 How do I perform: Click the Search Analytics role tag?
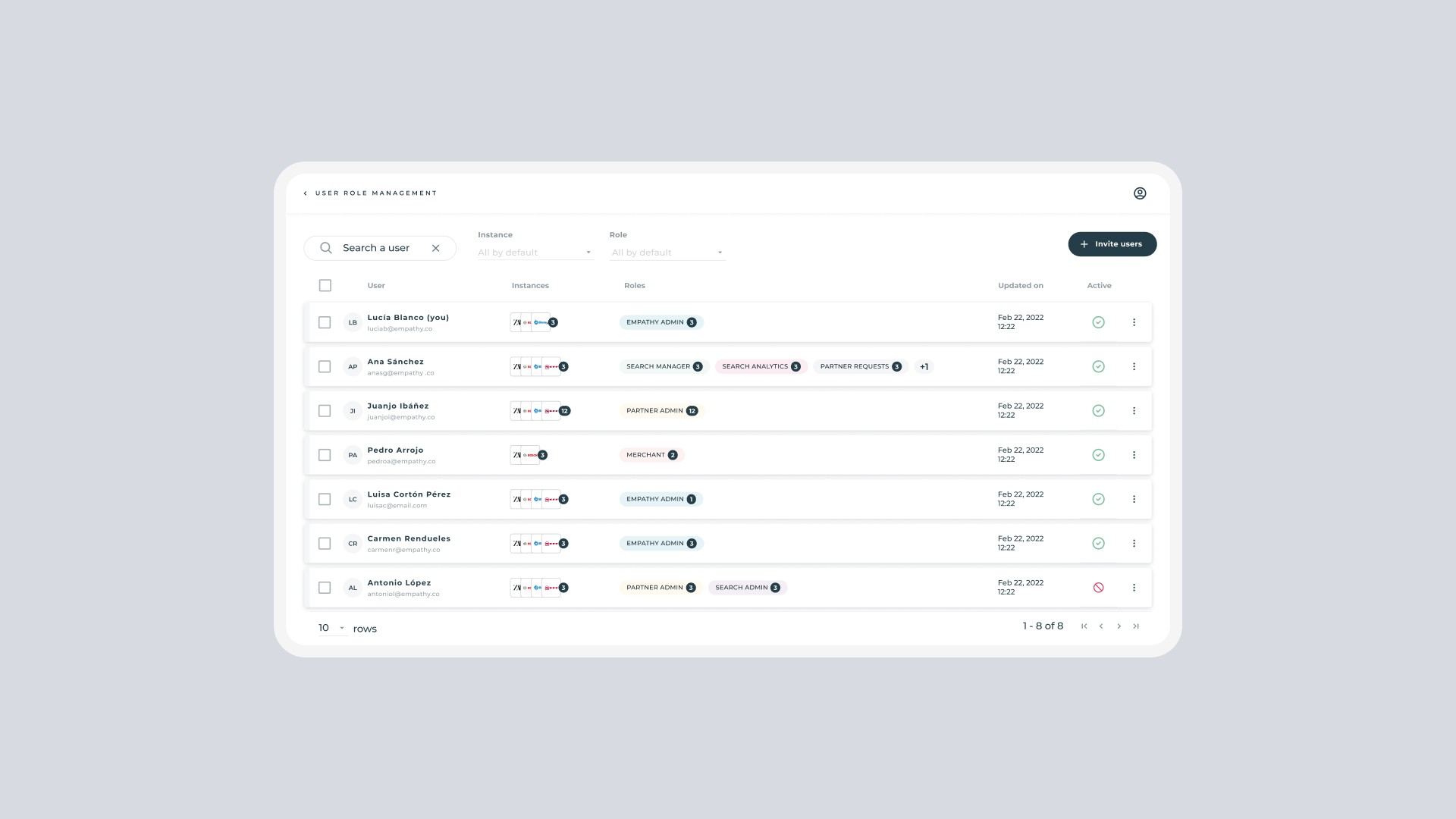(760, 367)
